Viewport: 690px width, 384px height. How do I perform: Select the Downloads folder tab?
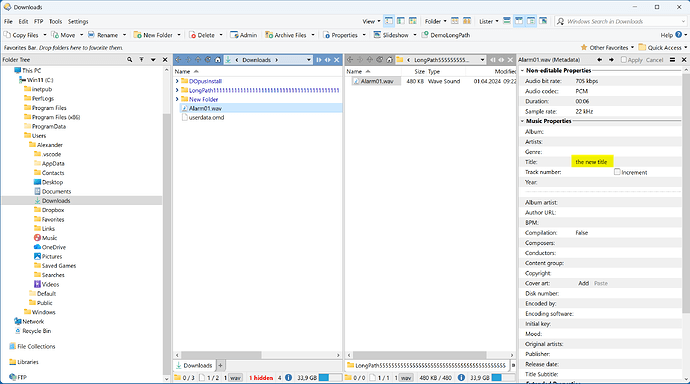click(x=194, y=365)
